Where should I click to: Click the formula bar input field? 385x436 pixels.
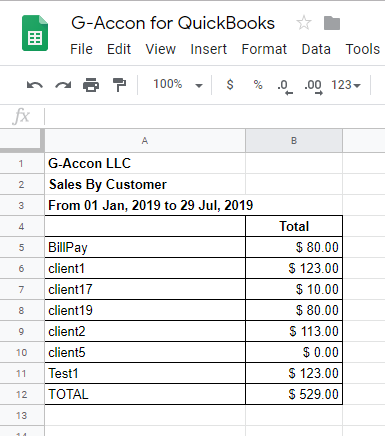pyautogui.click(x=215, y=117)
